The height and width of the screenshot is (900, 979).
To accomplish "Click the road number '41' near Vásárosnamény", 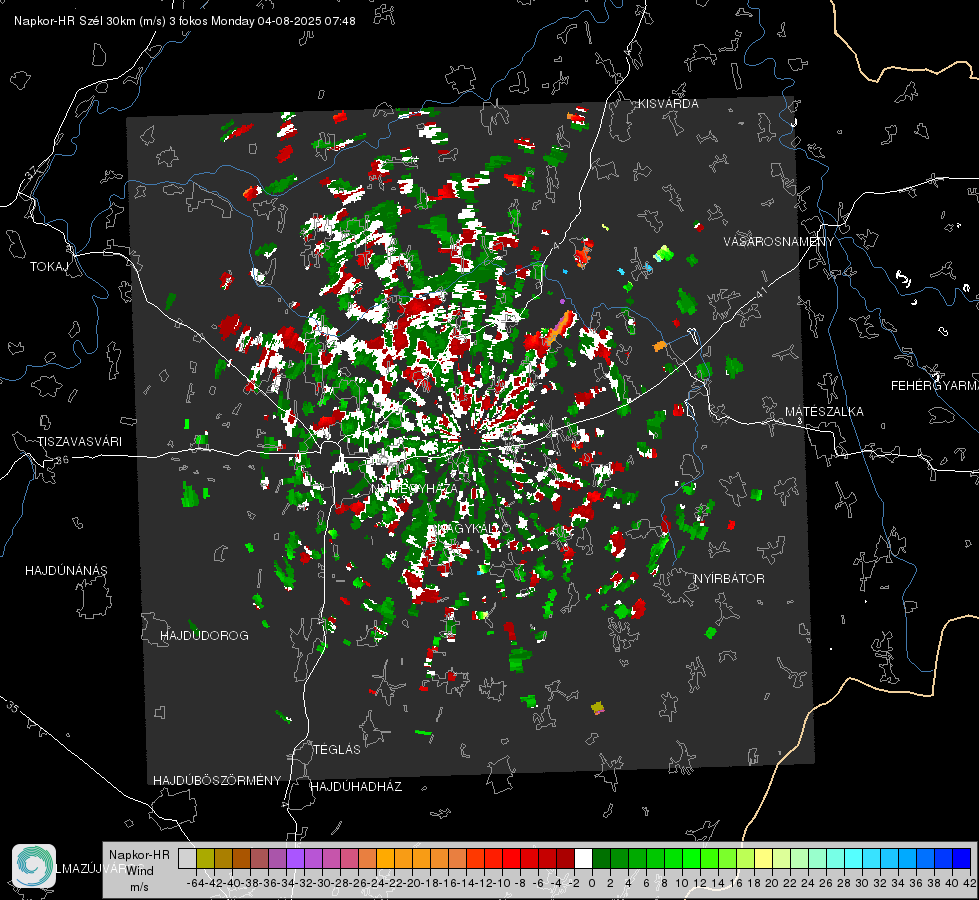I will (760, 292).
